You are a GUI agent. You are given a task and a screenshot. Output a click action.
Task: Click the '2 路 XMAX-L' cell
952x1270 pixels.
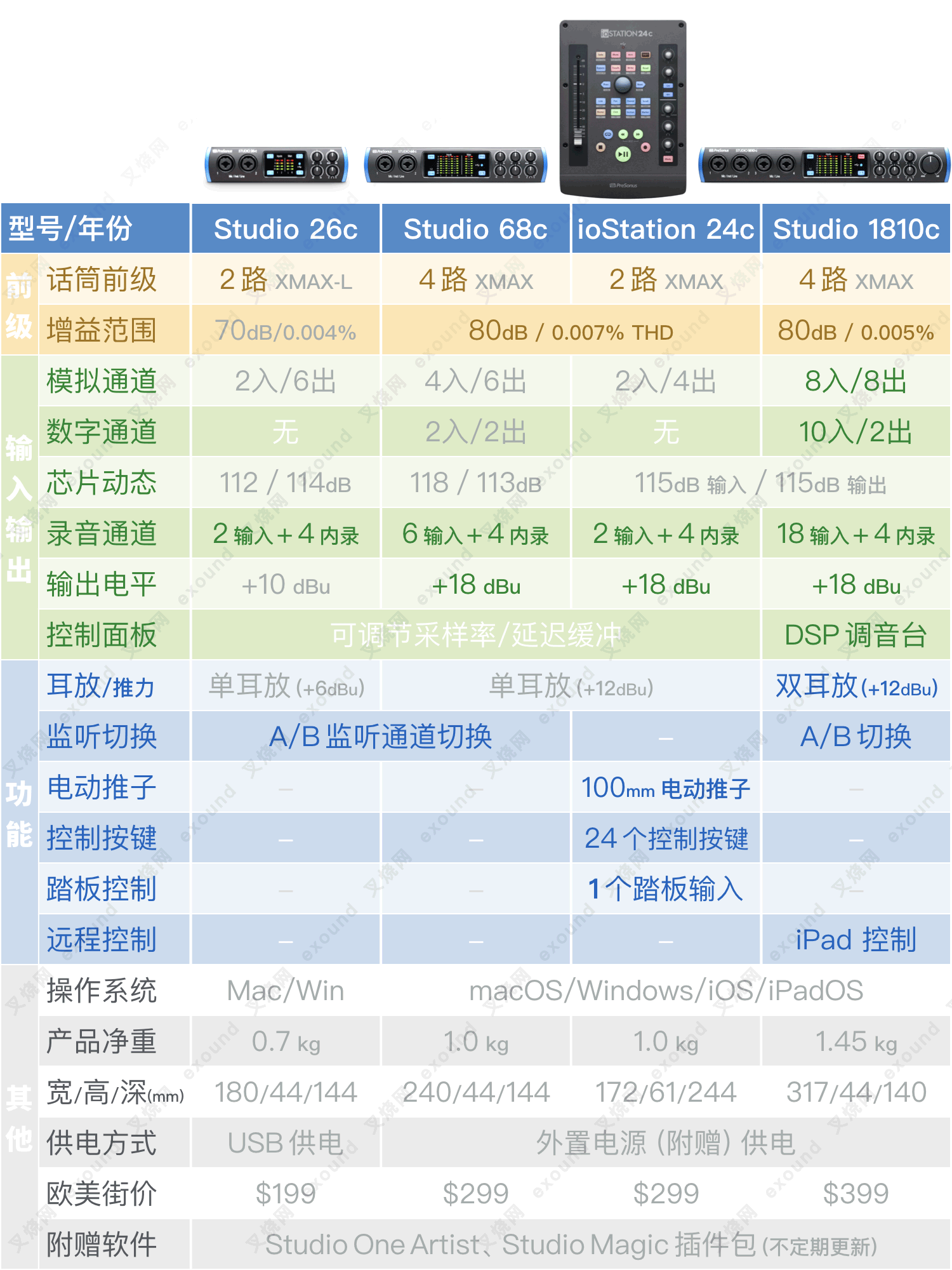point(286,279)
